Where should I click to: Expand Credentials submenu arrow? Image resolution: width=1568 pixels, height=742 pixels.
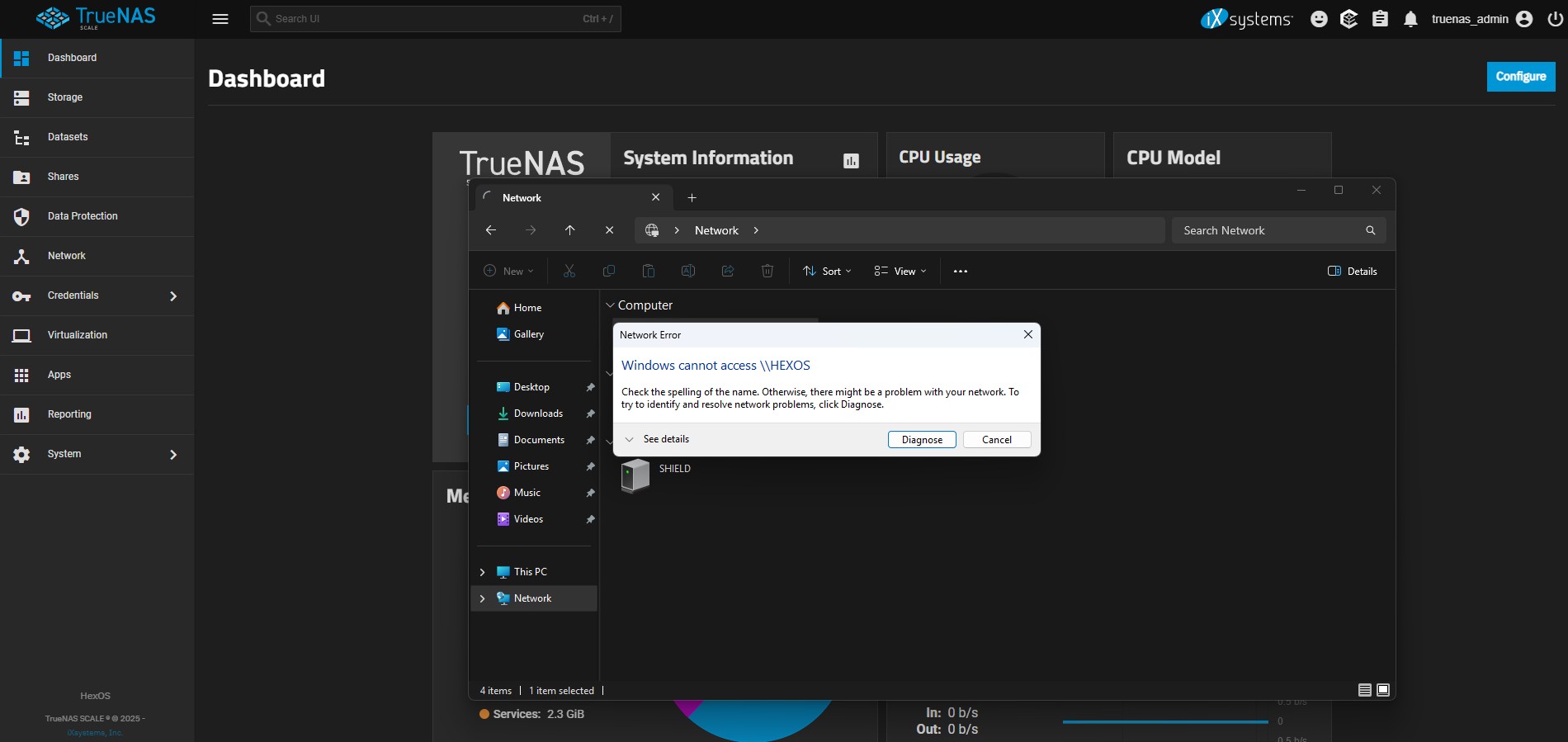[x=173, y=295]
